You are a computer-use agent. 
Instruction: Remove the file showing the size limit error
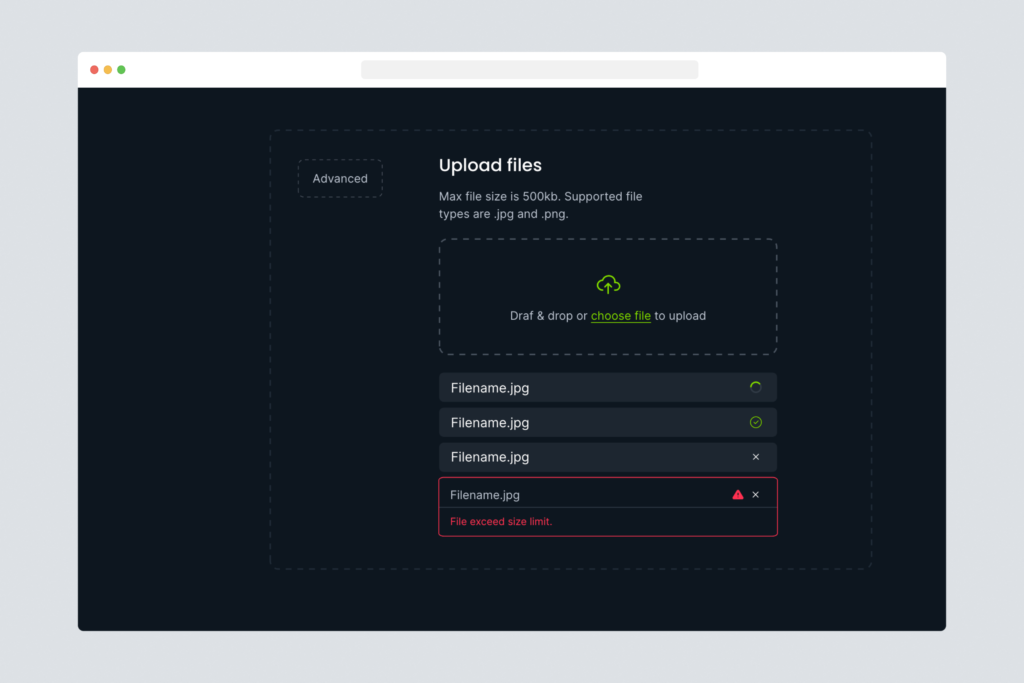coord(756,494)
